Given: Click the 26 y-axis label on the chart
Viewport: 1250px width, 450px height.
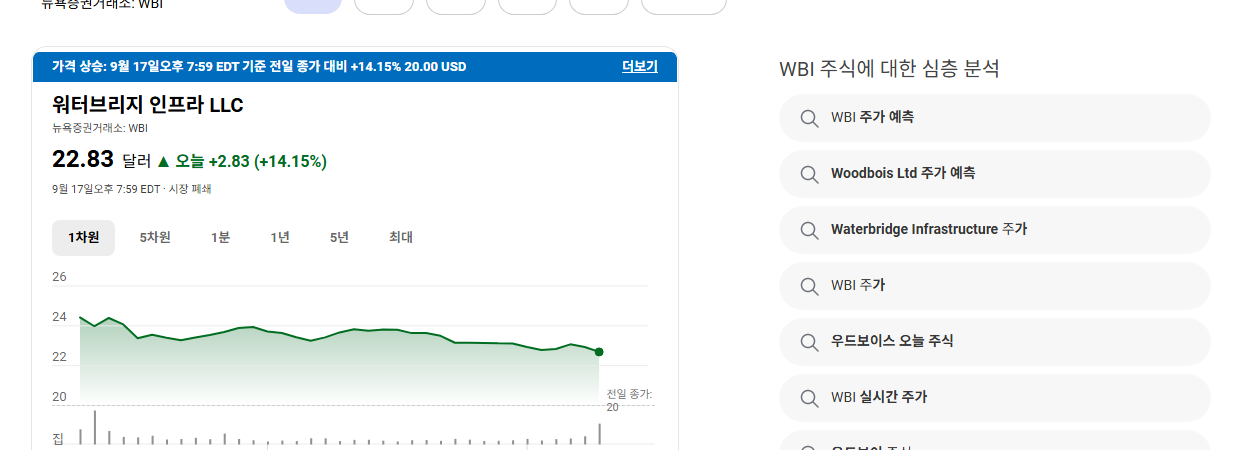Looking at the screenshot, I should (x=59, y=277).
